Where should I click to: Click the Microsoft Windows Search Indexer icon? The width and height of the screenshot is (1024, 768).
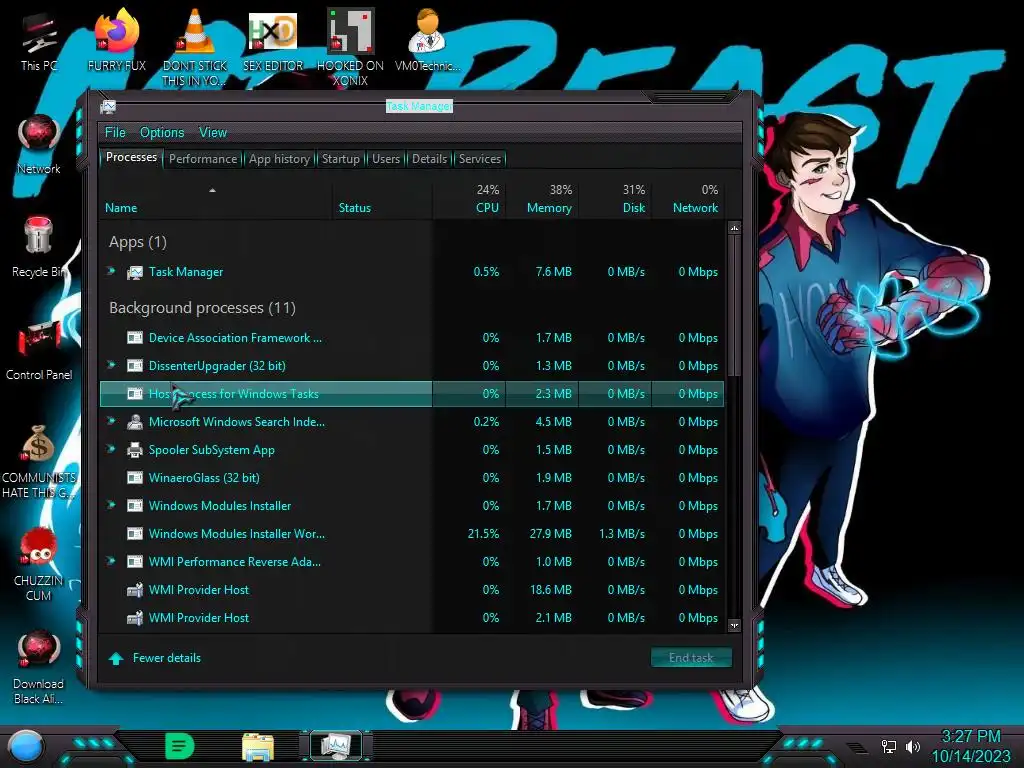pyautogui.click(x=135, y=421)
